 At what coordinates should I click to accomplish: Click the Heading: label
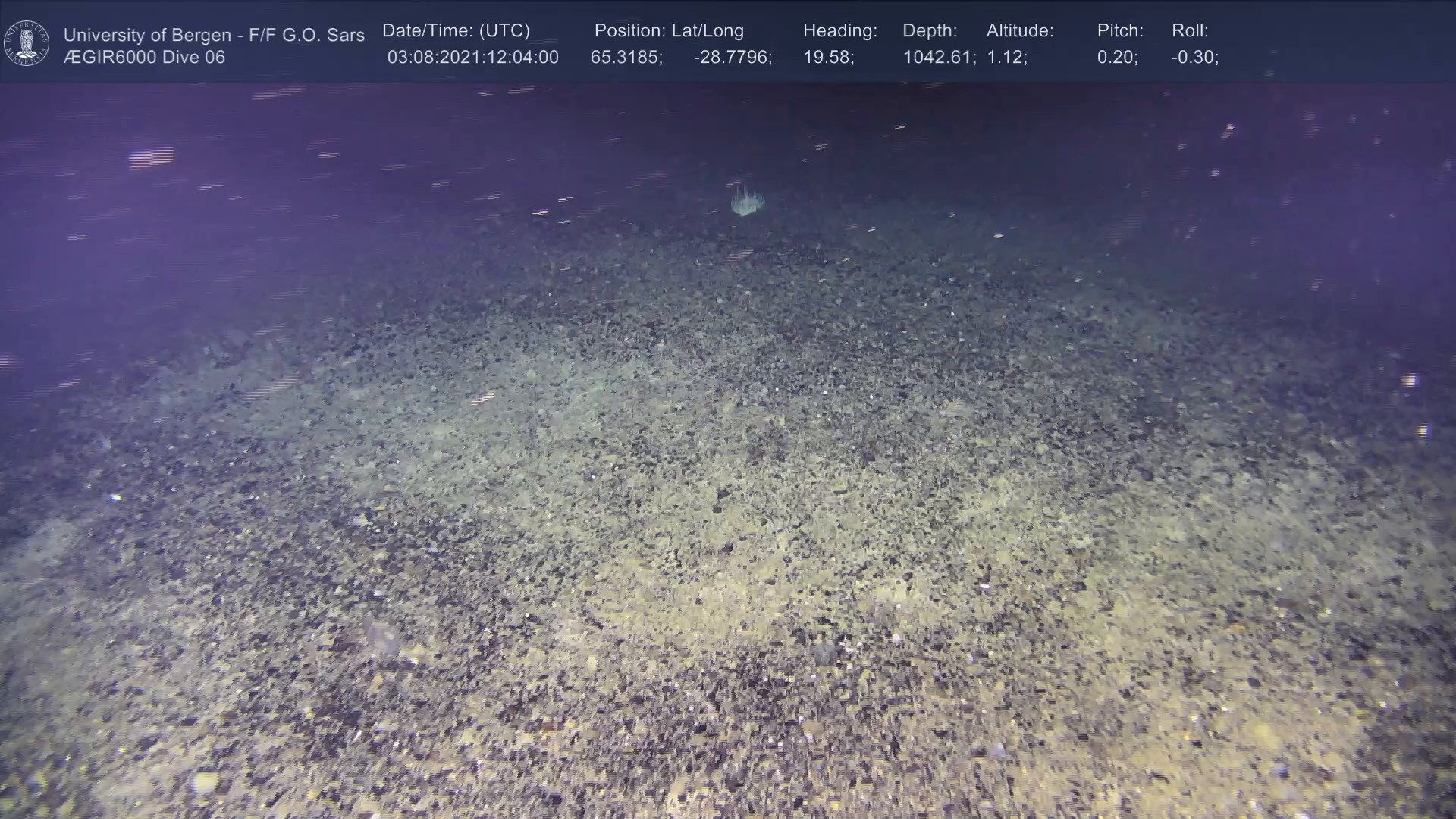pos(839,31)
